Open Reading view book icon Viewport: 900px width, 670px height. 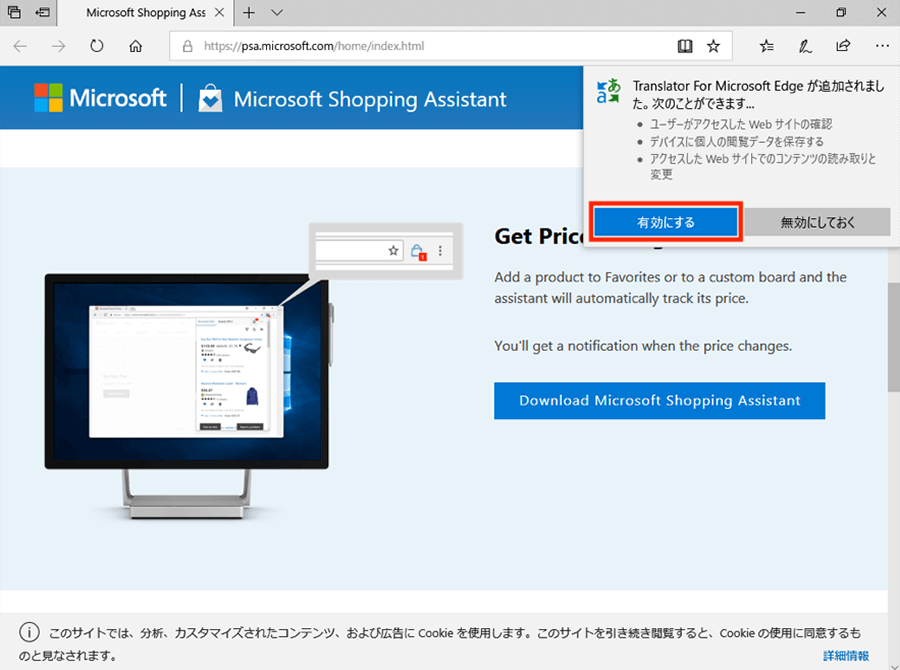coord(685,46)
